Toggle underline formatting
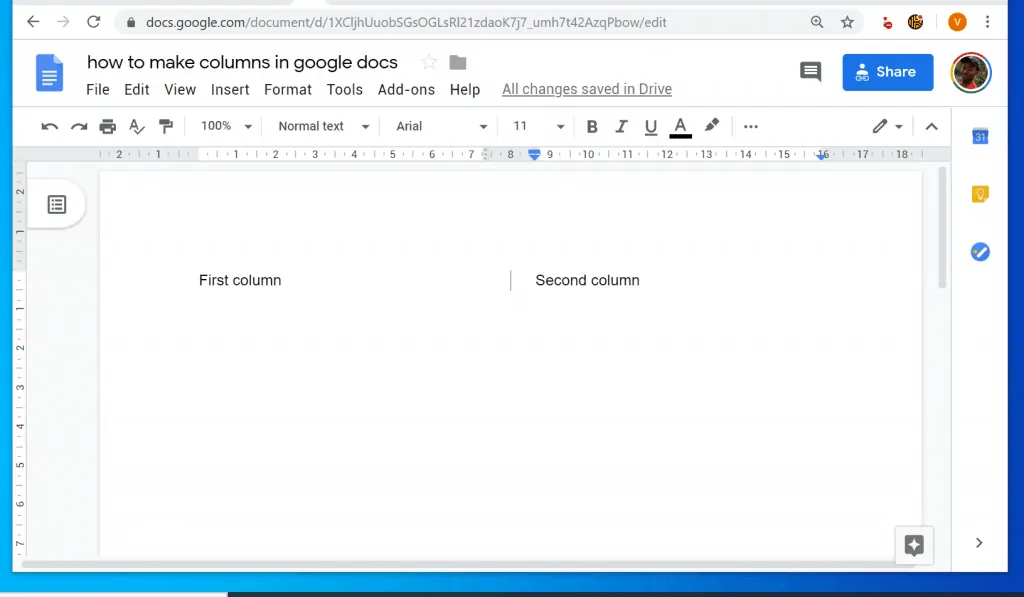Screen dimensions: 1024x597 click(651, 126)
